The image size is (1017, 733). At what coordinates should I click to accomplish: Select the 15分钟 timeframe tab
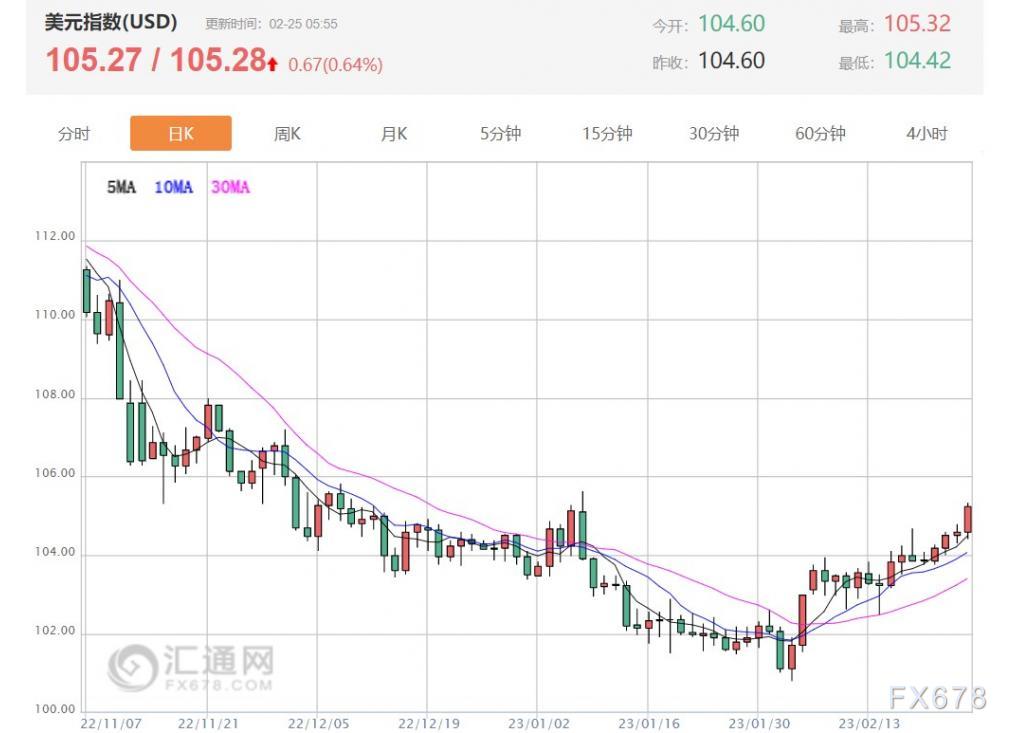tap(607, 134)
